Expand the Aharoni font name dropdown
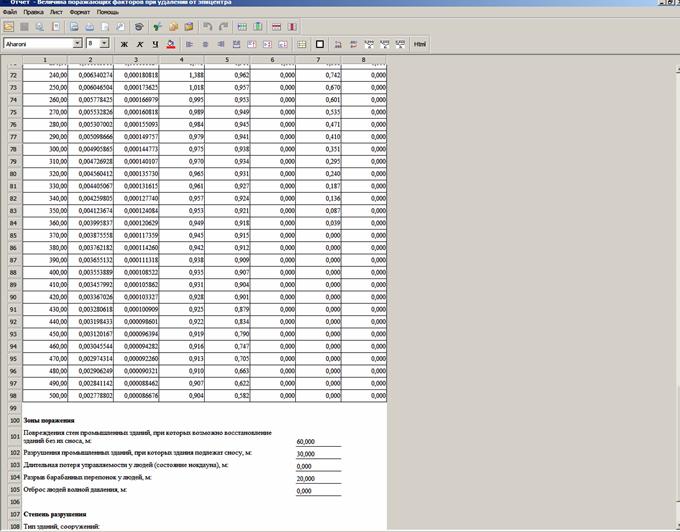The image size is (680, 532). tap(77, 44)
